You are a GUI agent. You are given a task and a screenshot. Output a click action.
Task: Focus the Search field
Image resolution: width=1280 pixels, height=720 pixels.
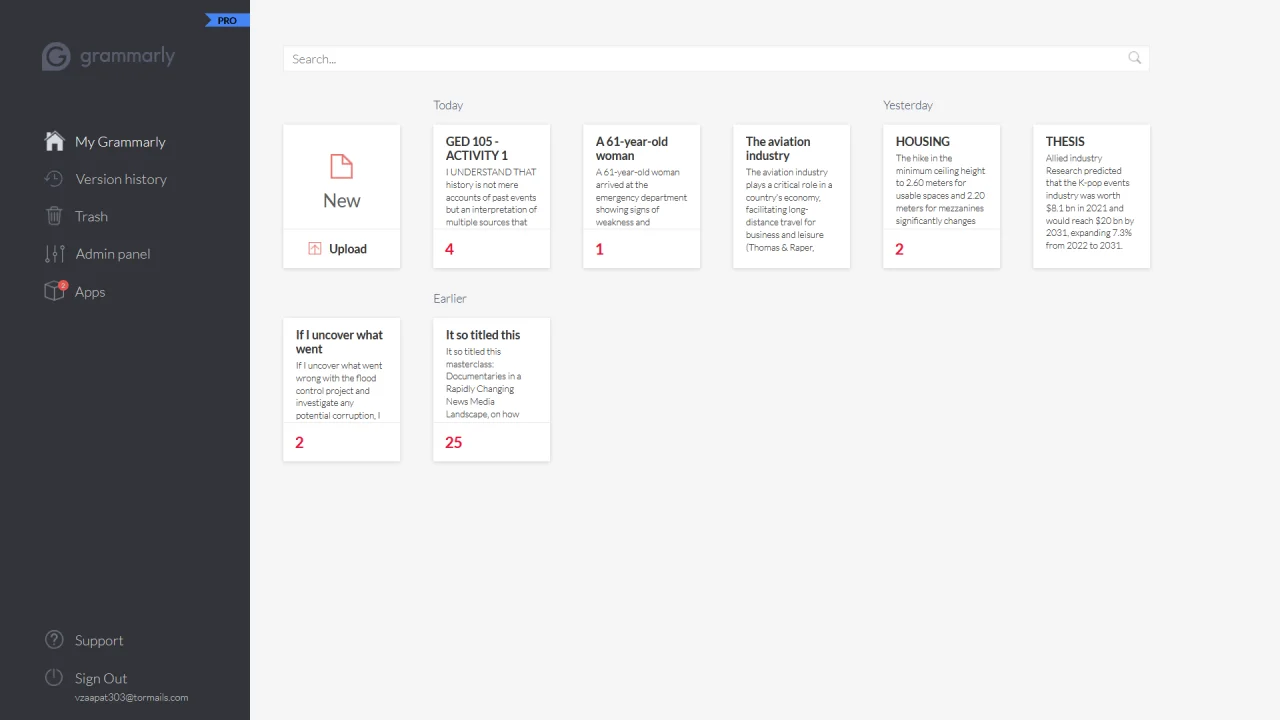(716, 58)
